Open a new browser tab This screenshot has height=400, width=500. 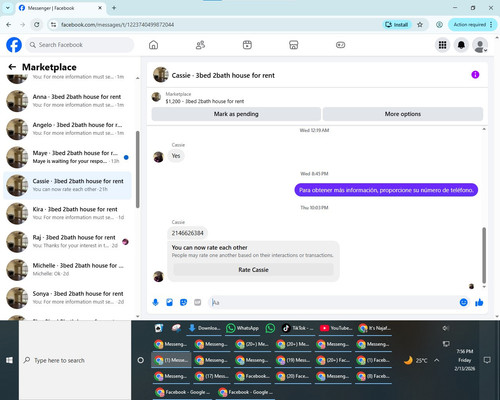[x=114, y=8]
